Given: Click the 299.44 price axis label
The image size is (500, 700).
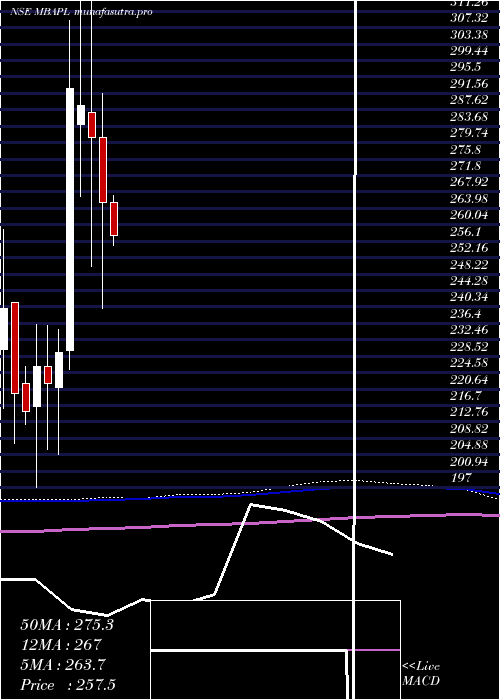Looking at the screenshot, I should tap(469, 51).
